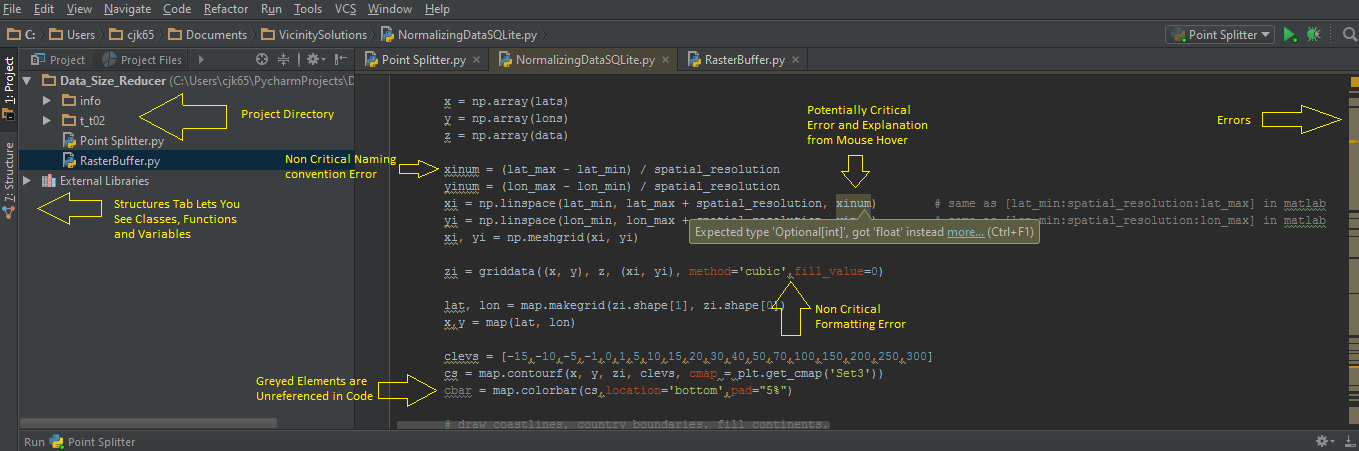This screenshot has height=451, width=1359.
Task: Select the External Libraries node
Action: click(104, 181)
